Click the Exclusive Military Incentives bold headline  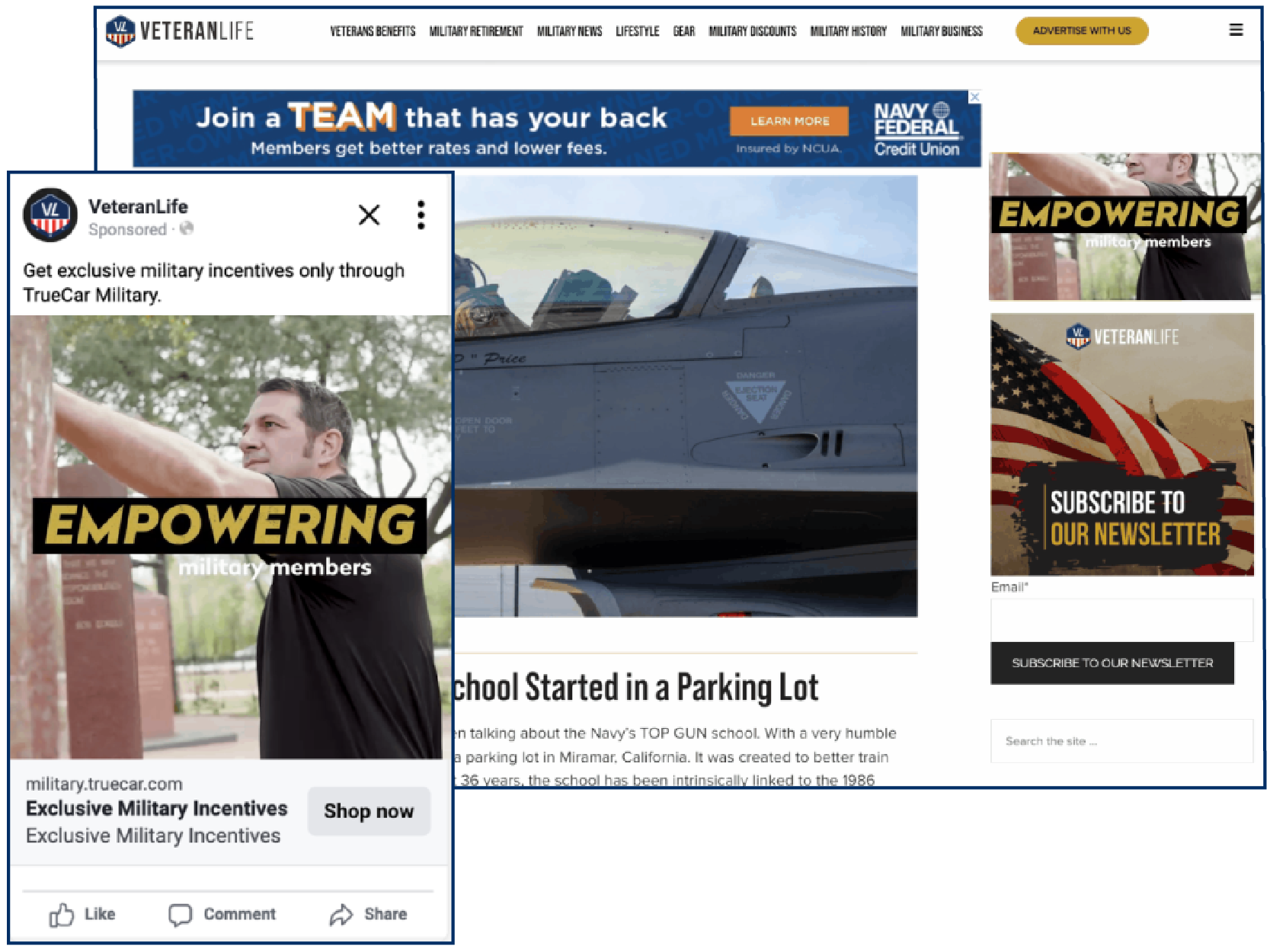tap(157, 808)
